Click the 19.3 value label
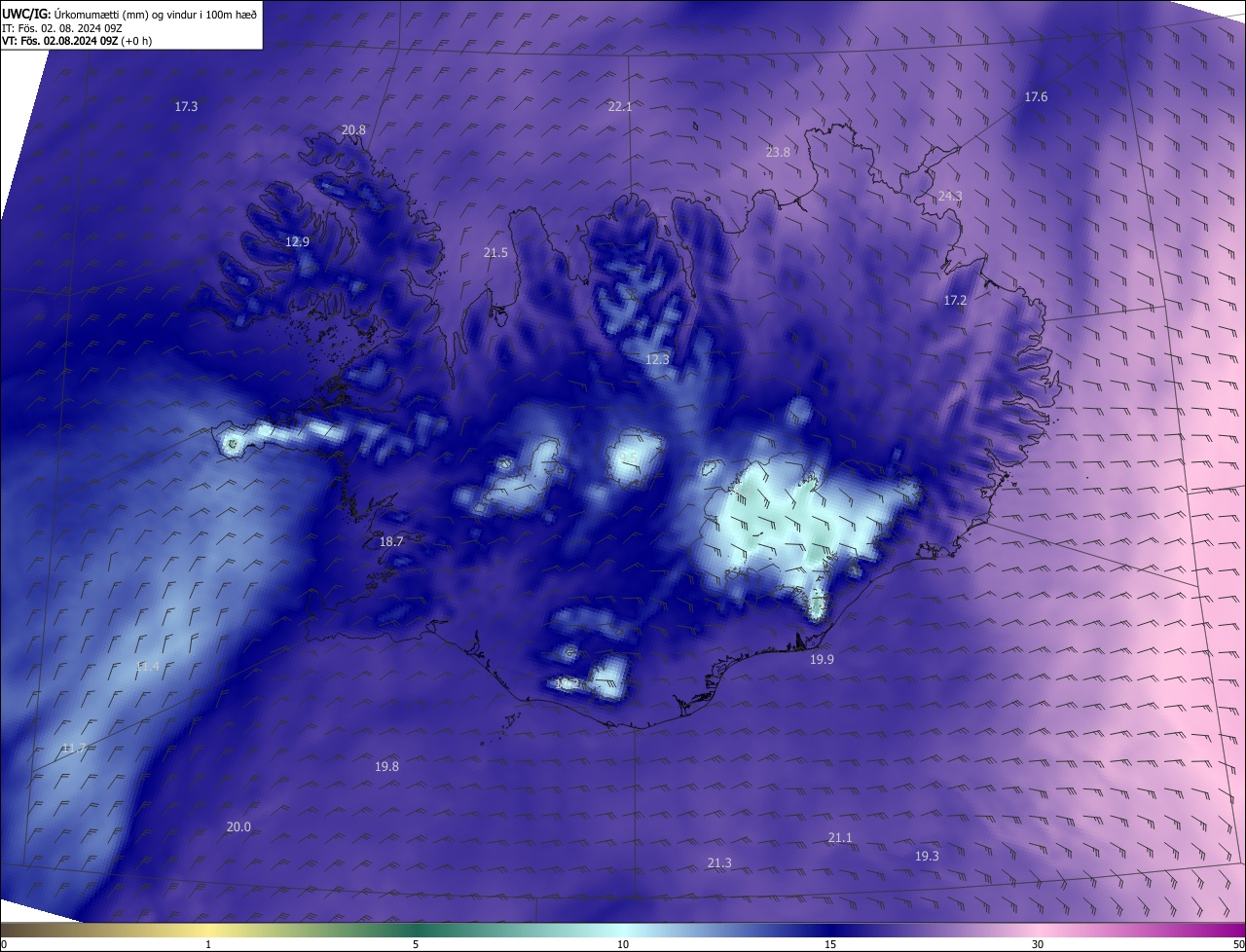 (x=927, y=856)
